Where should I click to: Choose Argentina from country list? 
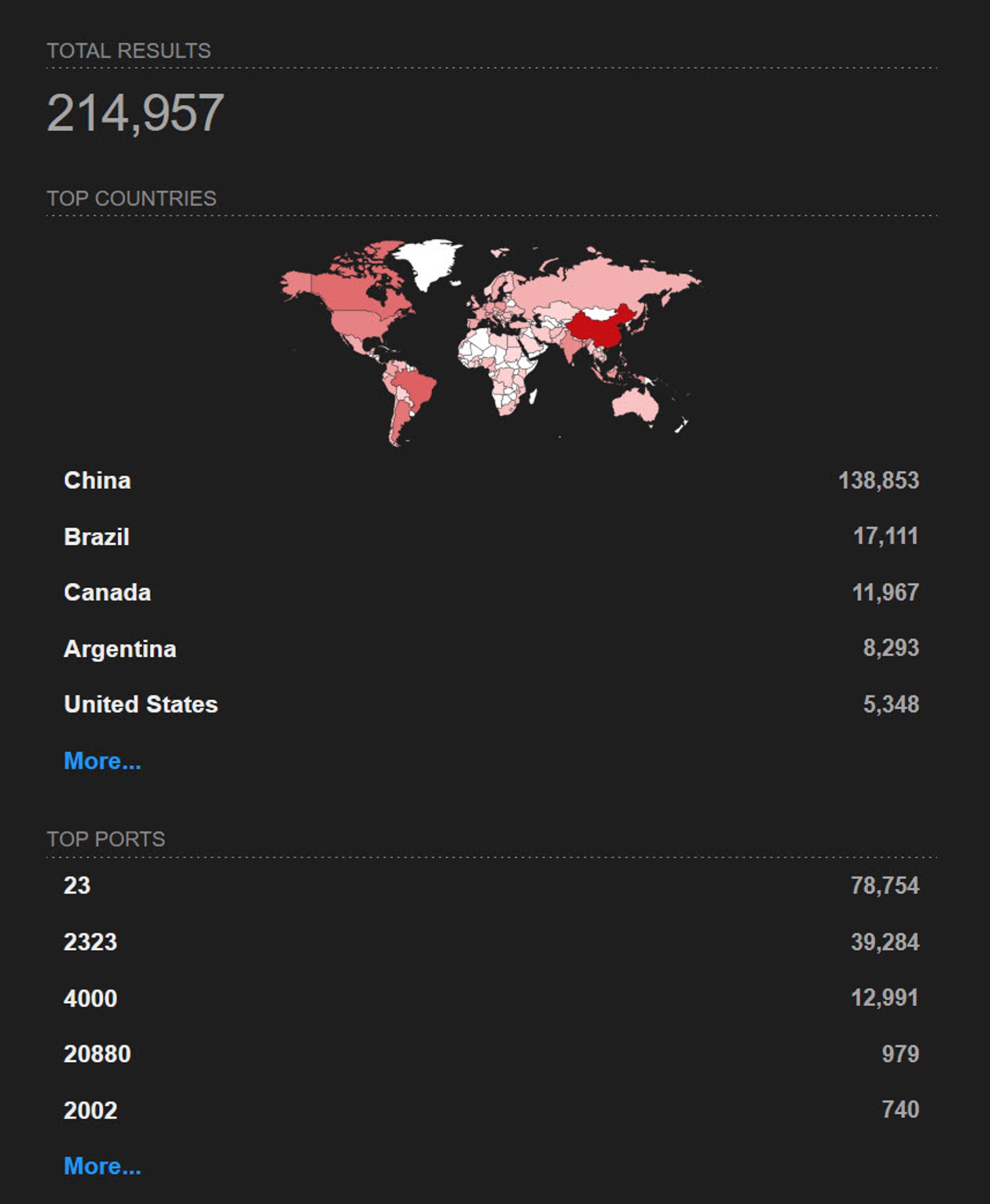coord(120,649)
